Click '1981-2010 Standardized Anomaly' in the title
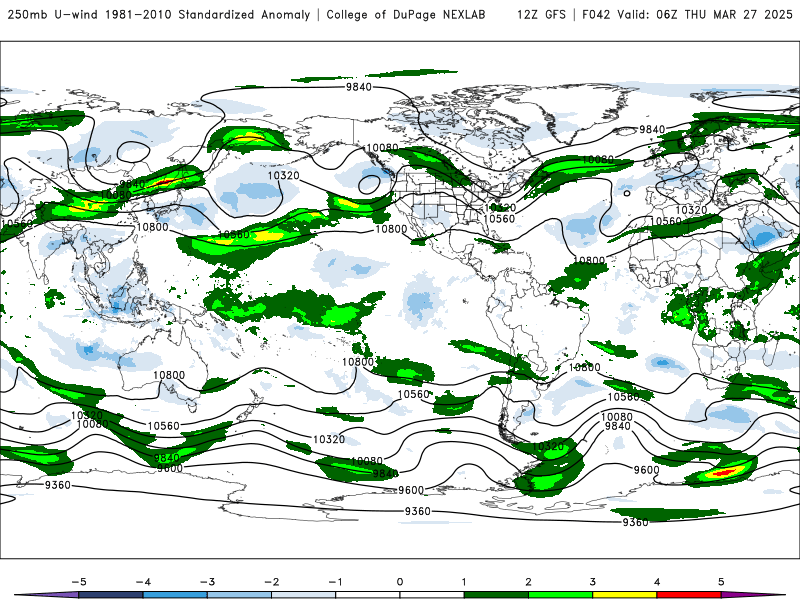The height and width of the screenshot is (600, 800). (x=208, y=14)
